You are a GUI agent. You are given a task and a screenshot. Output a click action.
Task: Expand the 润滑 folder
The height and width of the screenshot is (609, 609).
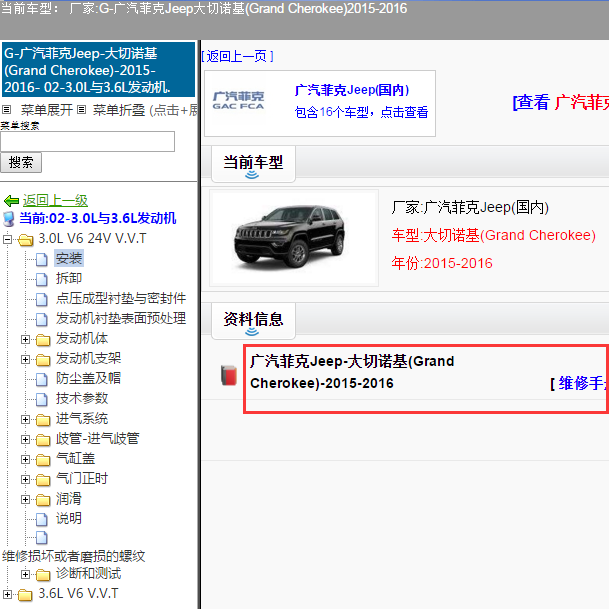(25, 500)
